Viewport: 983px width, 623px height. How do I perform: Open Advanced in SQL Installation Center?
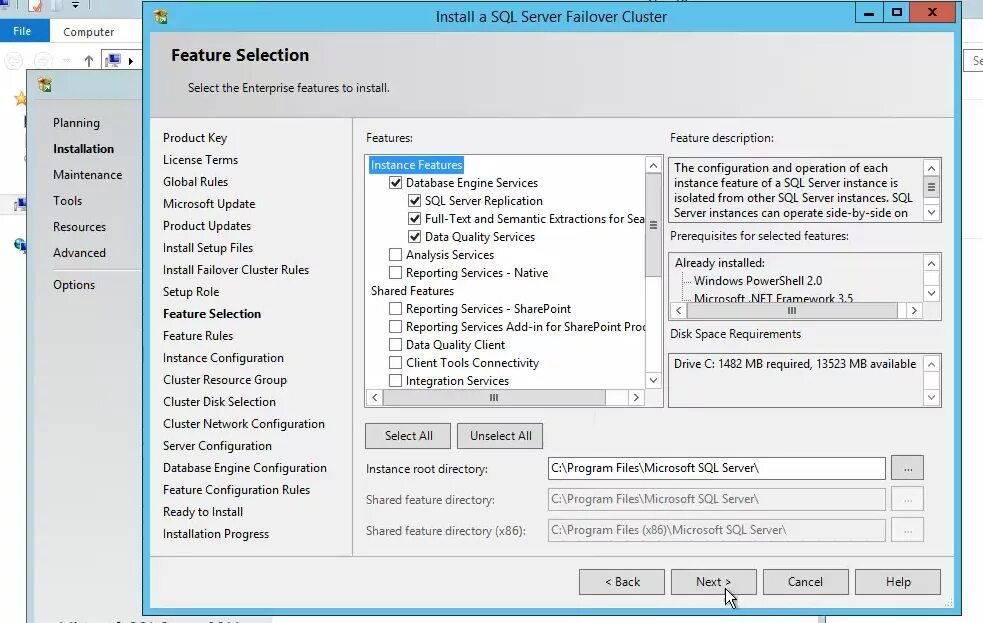79,253
